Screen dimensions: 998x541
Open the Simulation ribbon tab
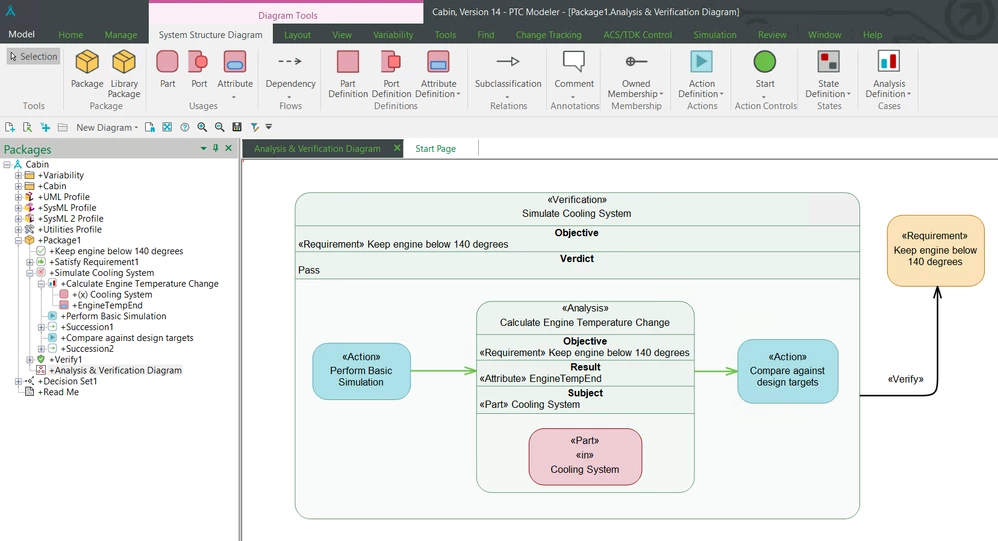point(715,35)
